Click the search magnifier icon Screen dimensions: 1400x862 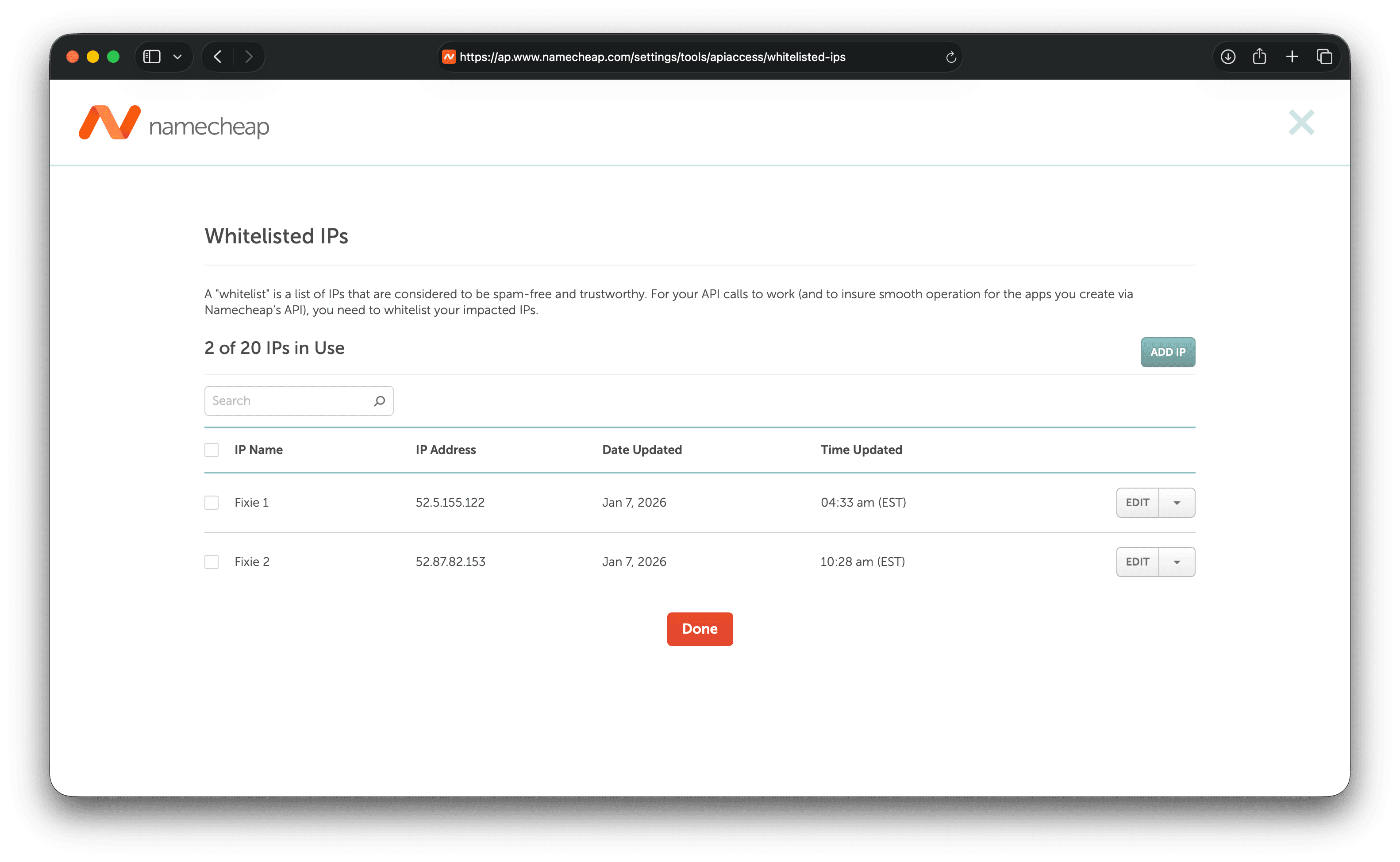[378, 401]
